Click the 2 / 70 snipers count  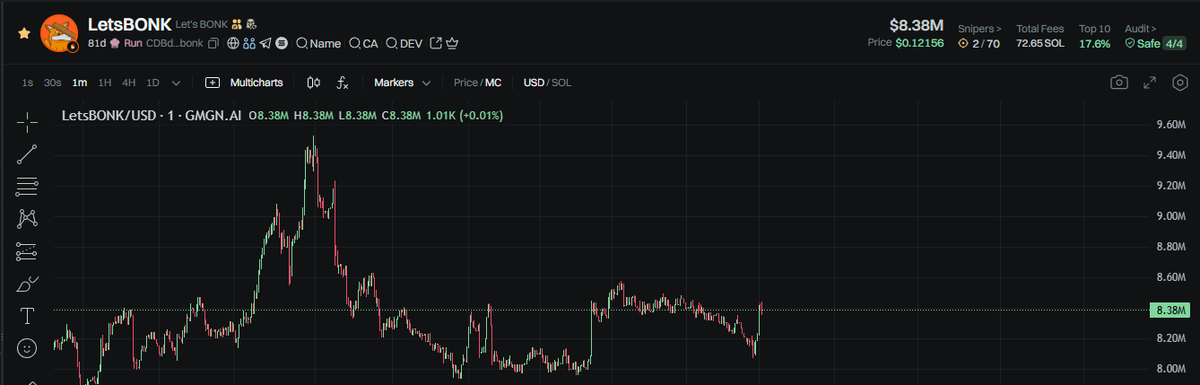[x=985, y=44]
